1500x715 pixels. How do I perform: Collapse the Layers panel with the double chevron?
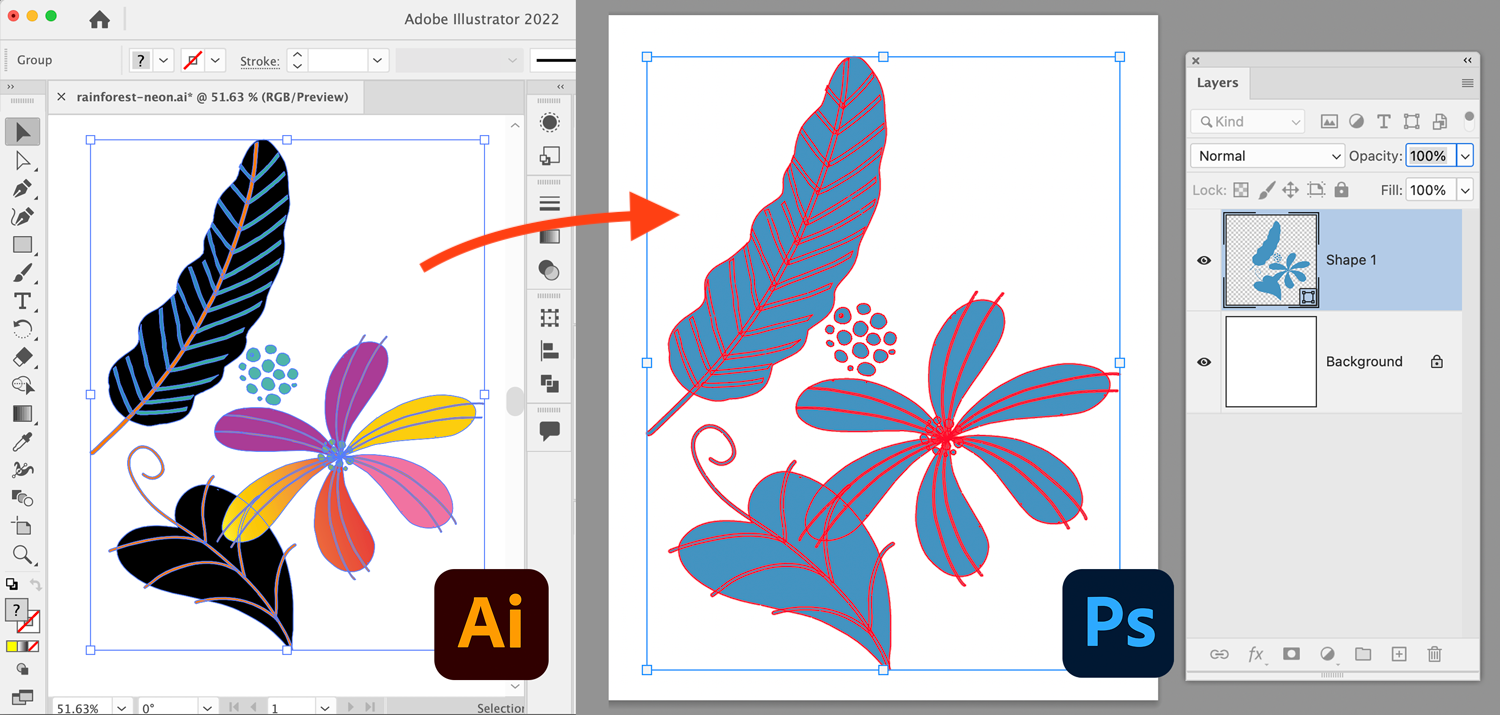[x=1467, y=60]
